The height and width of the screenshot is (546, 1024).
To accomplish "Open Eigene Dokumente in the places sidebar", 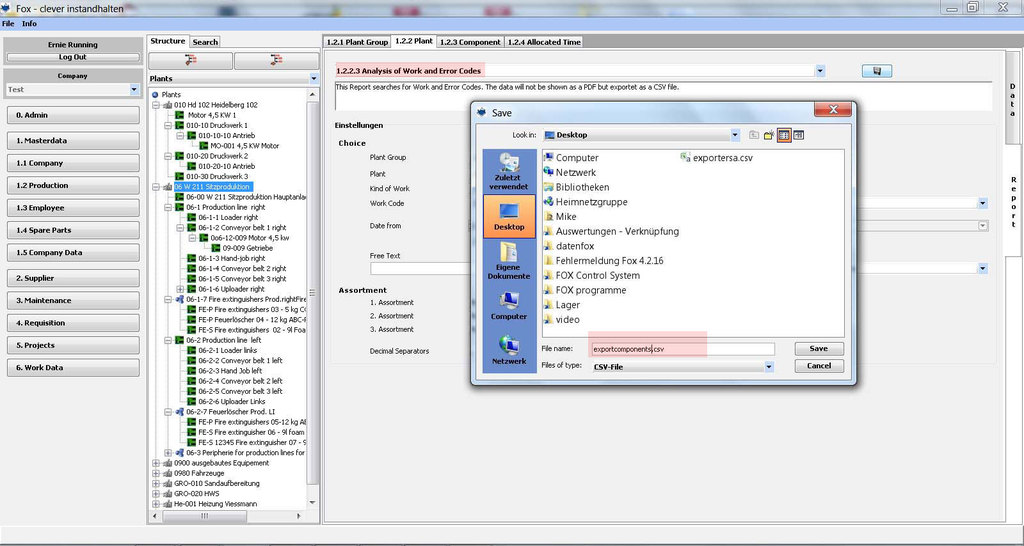I will pyautogui.click(x=508, y=262).
